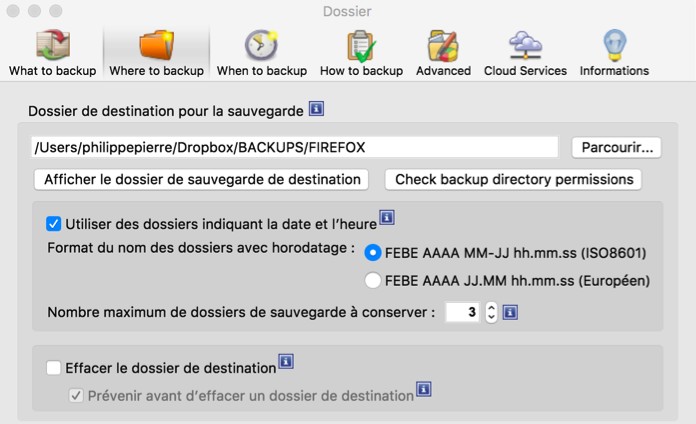Click info icon next to timestamped folders option

pos(388,217)
